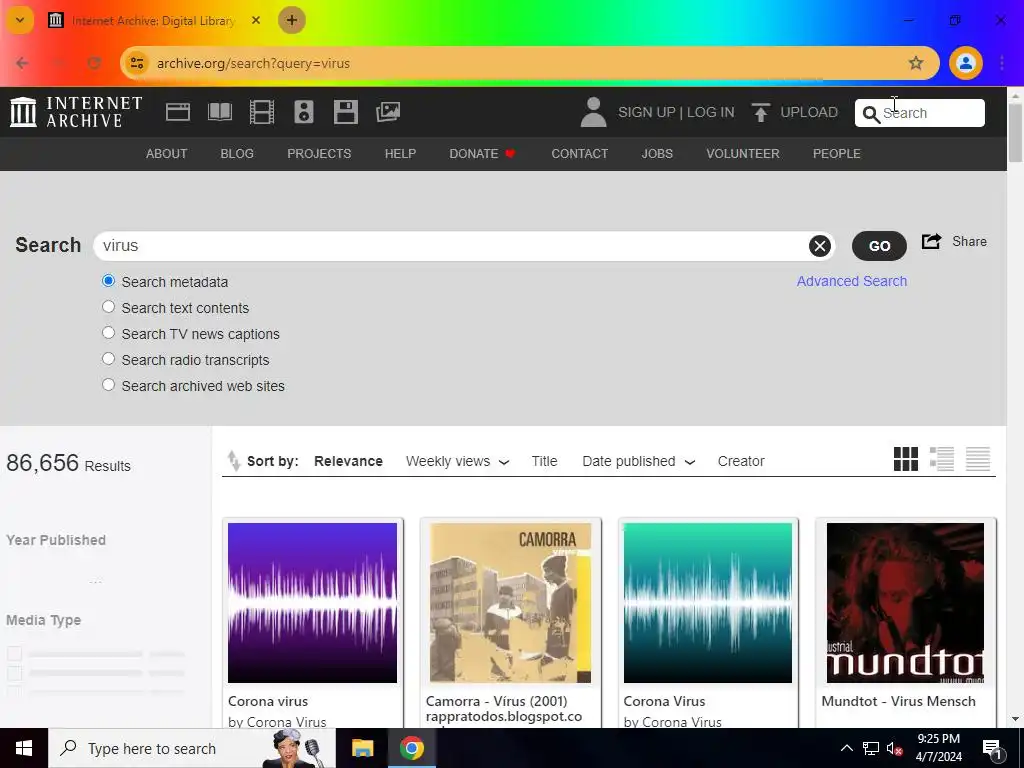Viewport: 1024px width, 768px height.
Task: Open the PEOPLE menu item
Action: point(837,153)
